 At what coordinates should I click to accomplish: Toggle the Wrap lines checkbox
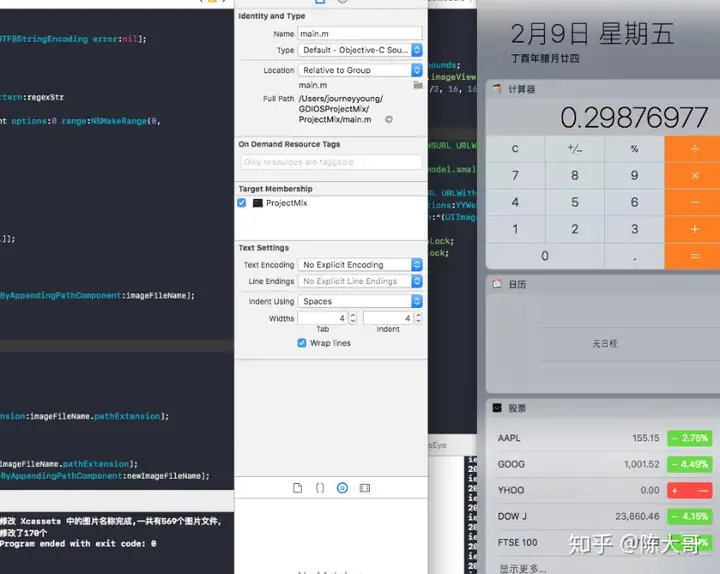coord(302,343)
